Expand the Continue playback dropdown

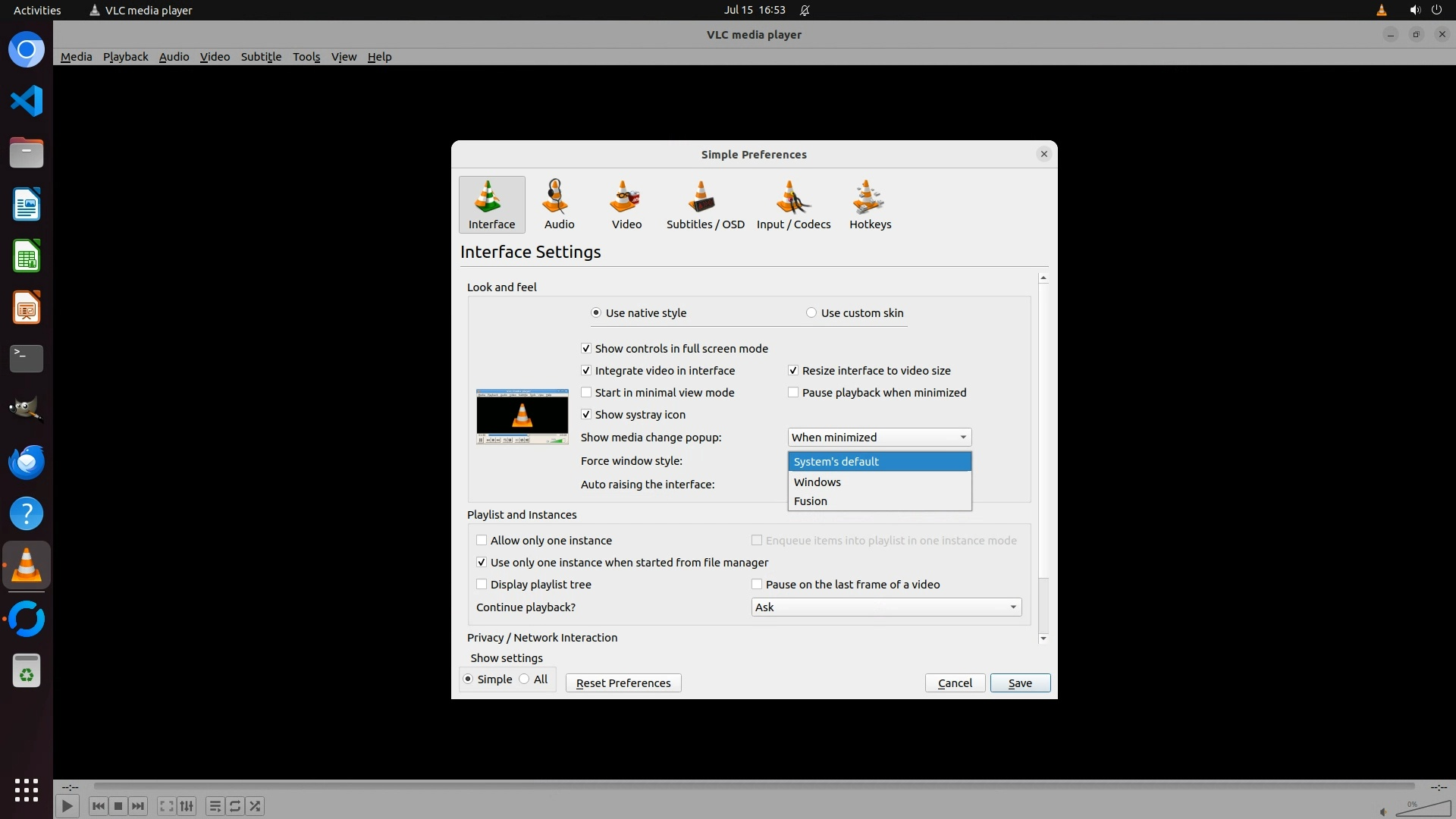pos(886,607)
